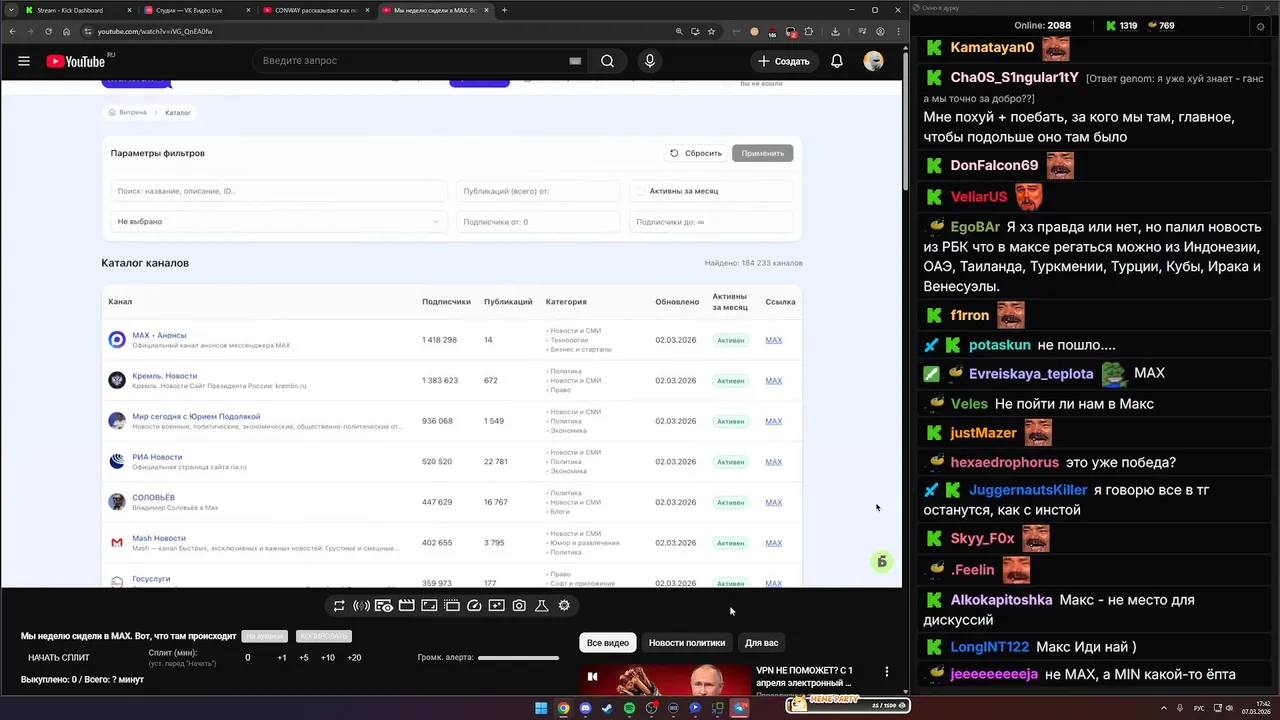Click the КОПИРОВАТЬ button next to the title

click(323, 636)
